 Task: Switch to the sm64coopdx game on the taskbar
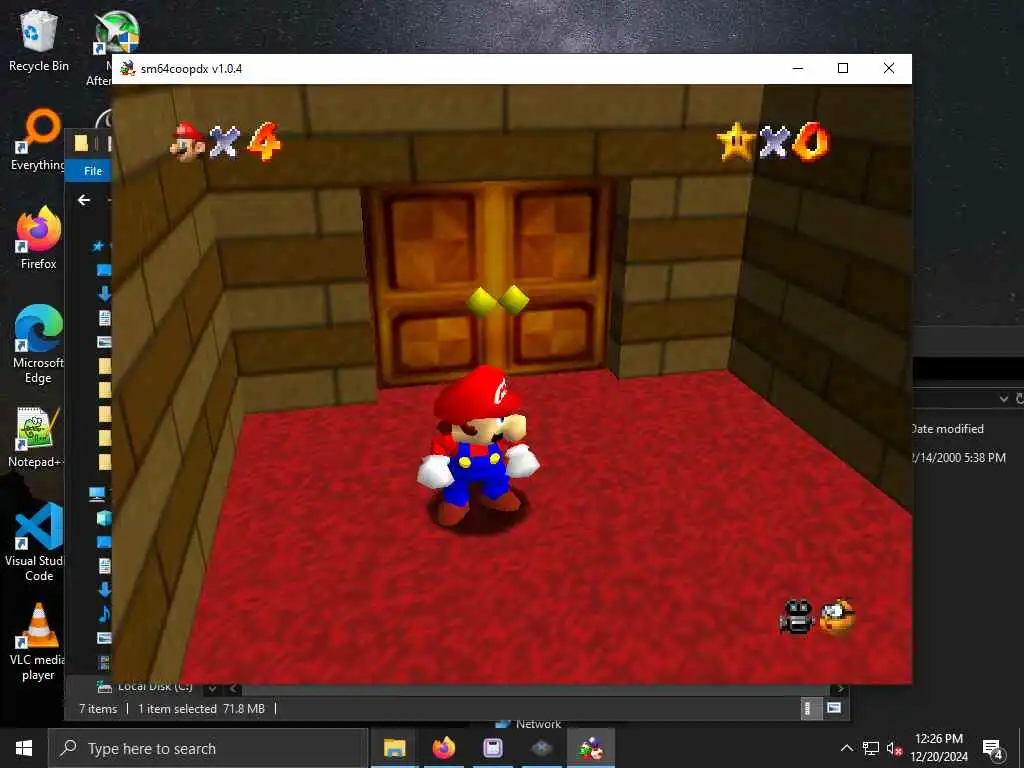pos(591,748)
